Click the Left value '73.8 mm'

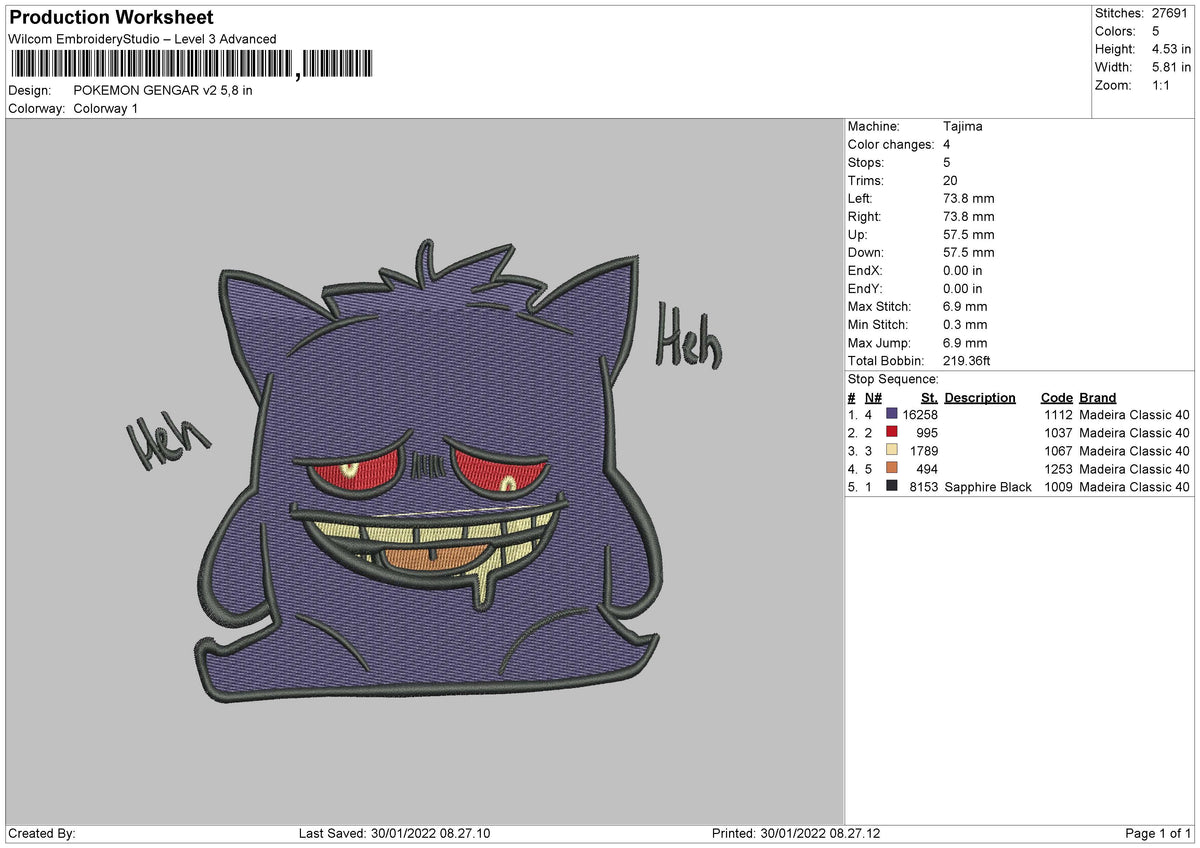coord(969,198)
